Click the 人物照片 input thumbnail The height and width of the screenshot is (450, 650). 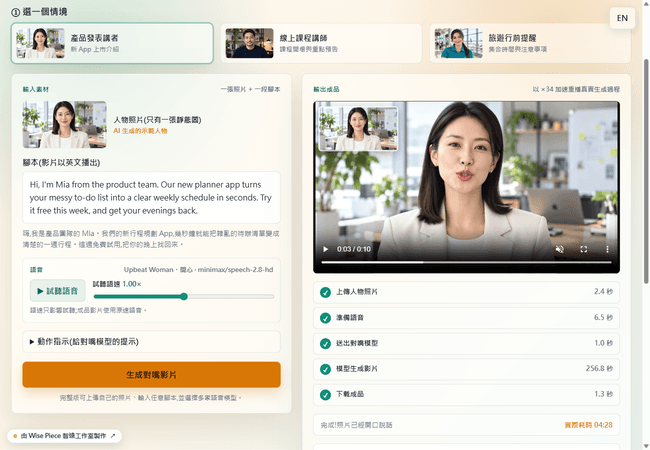(65, 125)
